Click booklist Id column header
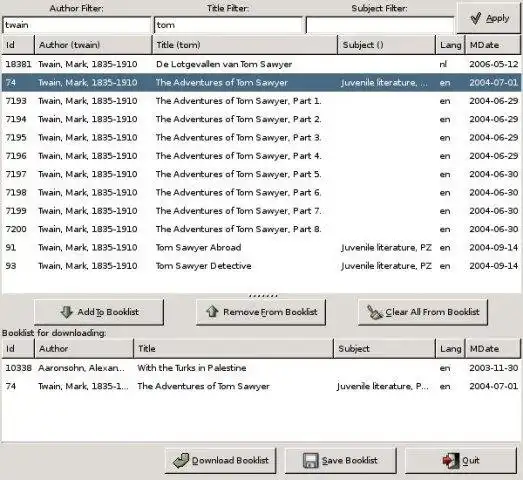The image size is (523, 480). pos(18,349)
